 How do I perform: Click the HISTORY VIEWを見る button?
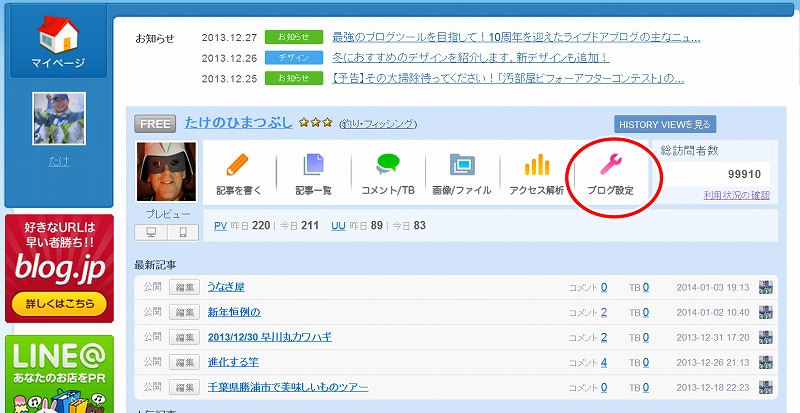pyautogui.click(x=665, y=124)
